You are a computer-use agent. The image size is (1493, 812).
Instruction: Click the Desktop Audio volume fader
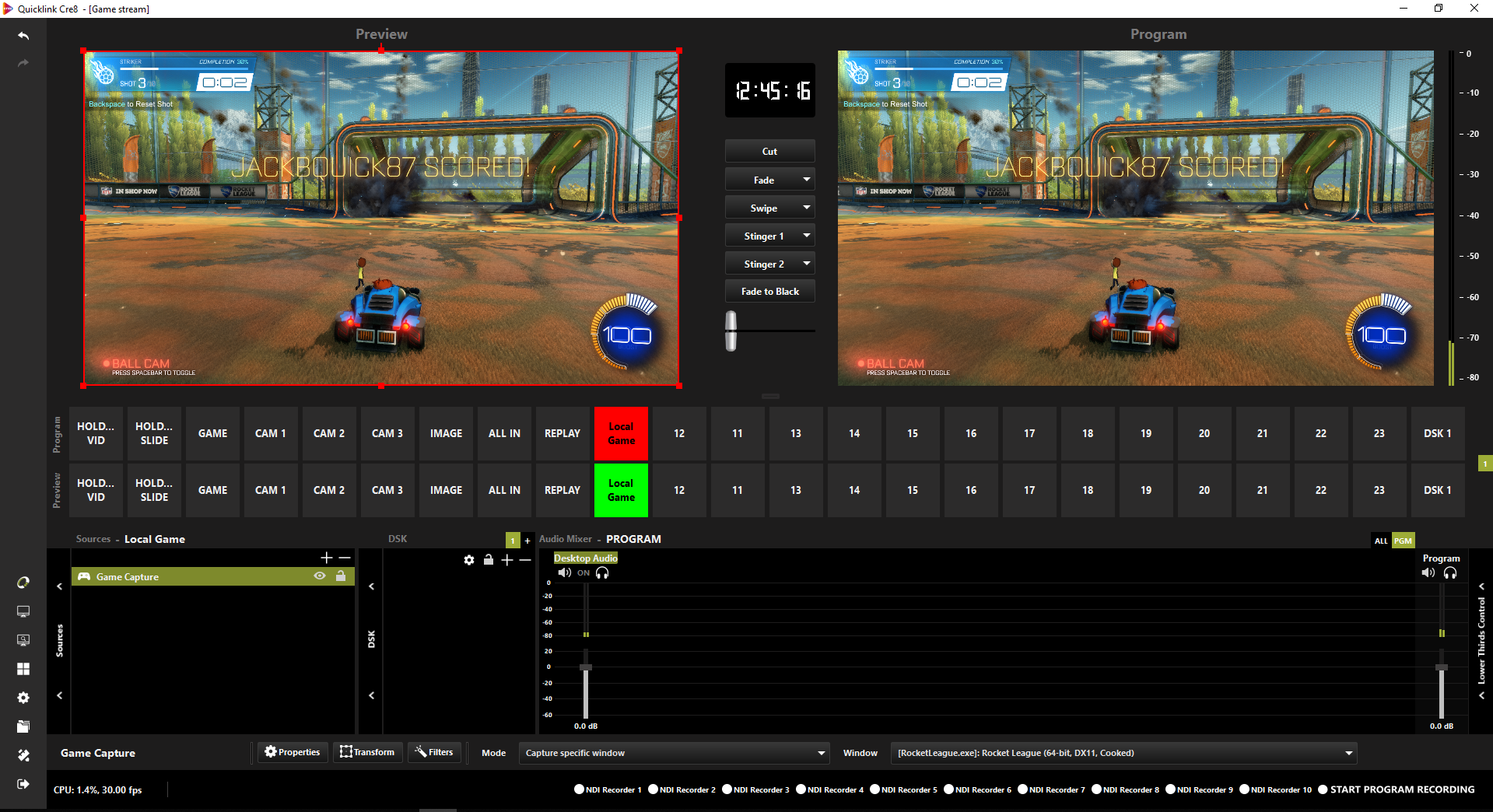[586, 668]
